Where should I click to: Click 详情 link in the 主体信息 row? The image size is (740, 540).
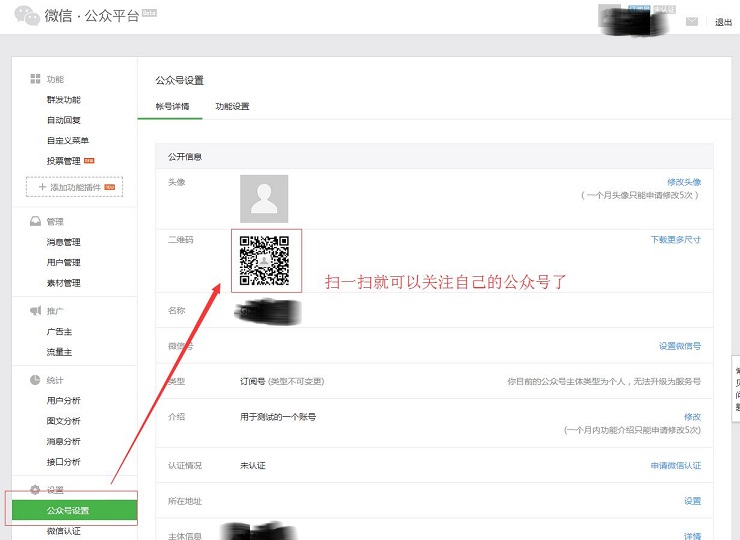coord(693,536)
